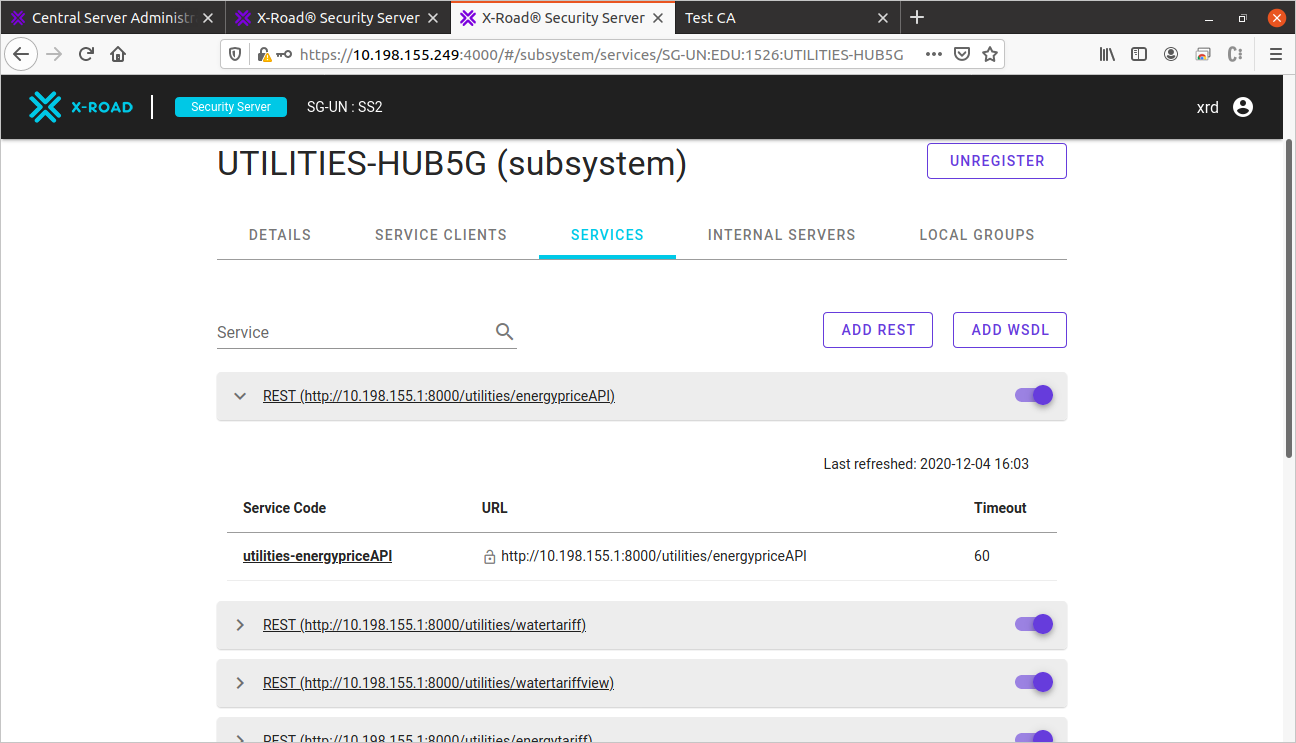Open the Internal Servers tab
The width and height of the screenshot is (1296, 743).
(781, 235)
